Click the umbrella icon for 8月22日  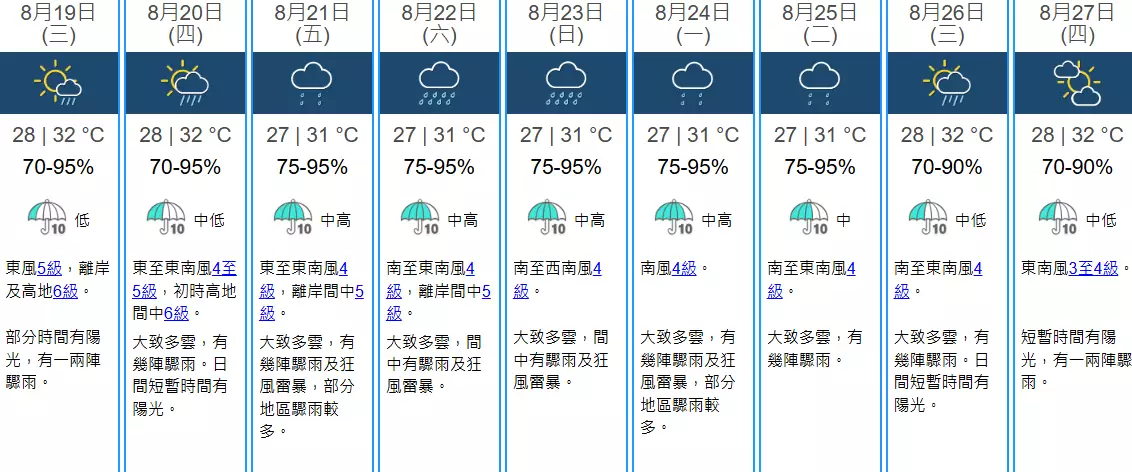tap(421, 218)
